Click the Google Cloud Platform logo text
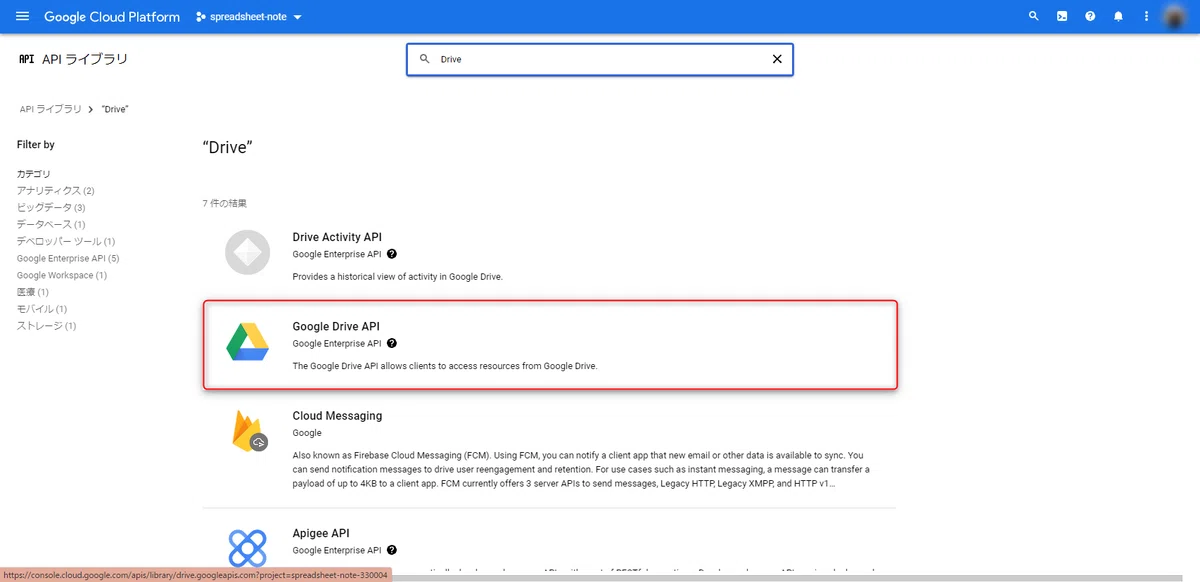 pos(112,17)
